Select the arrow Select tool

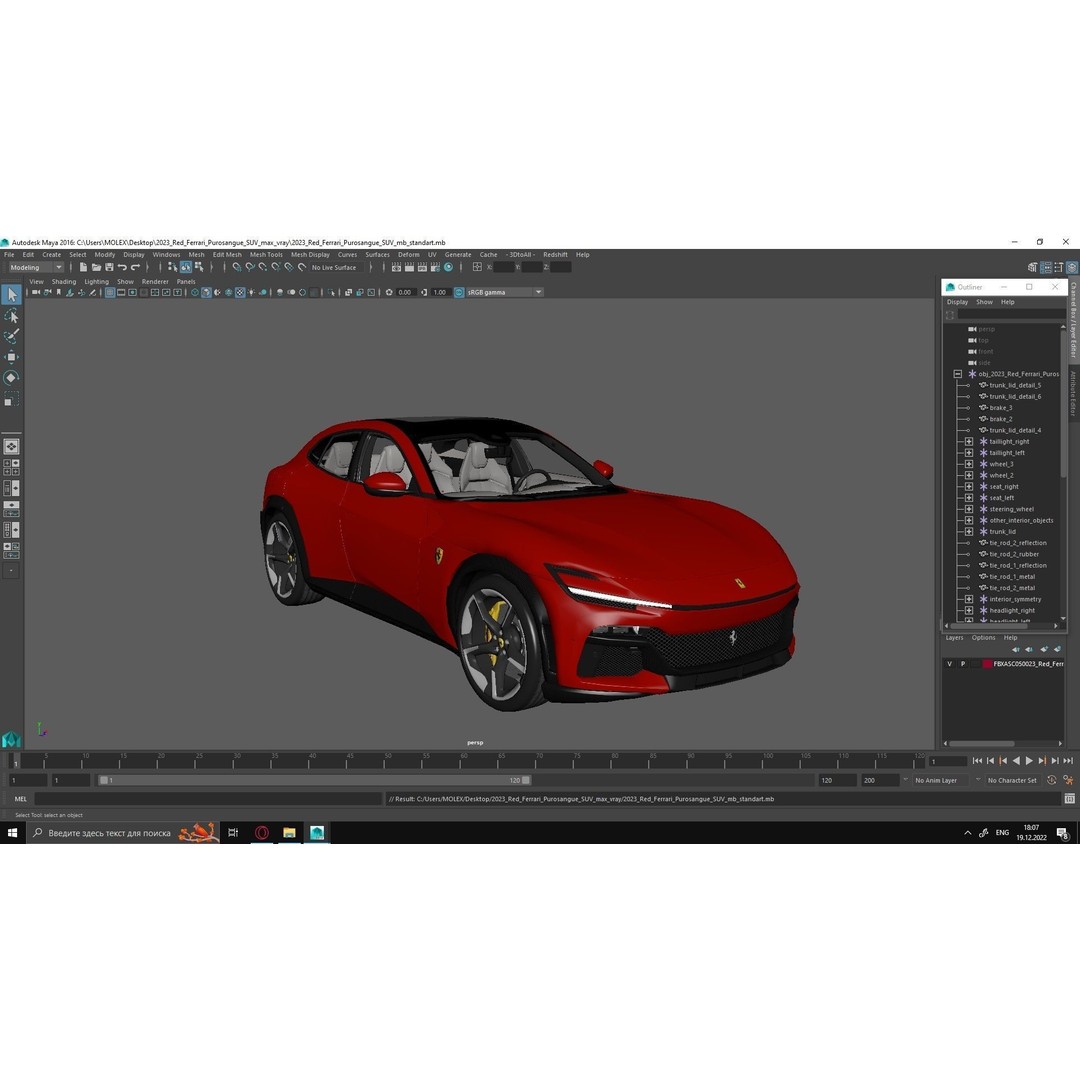11,295
